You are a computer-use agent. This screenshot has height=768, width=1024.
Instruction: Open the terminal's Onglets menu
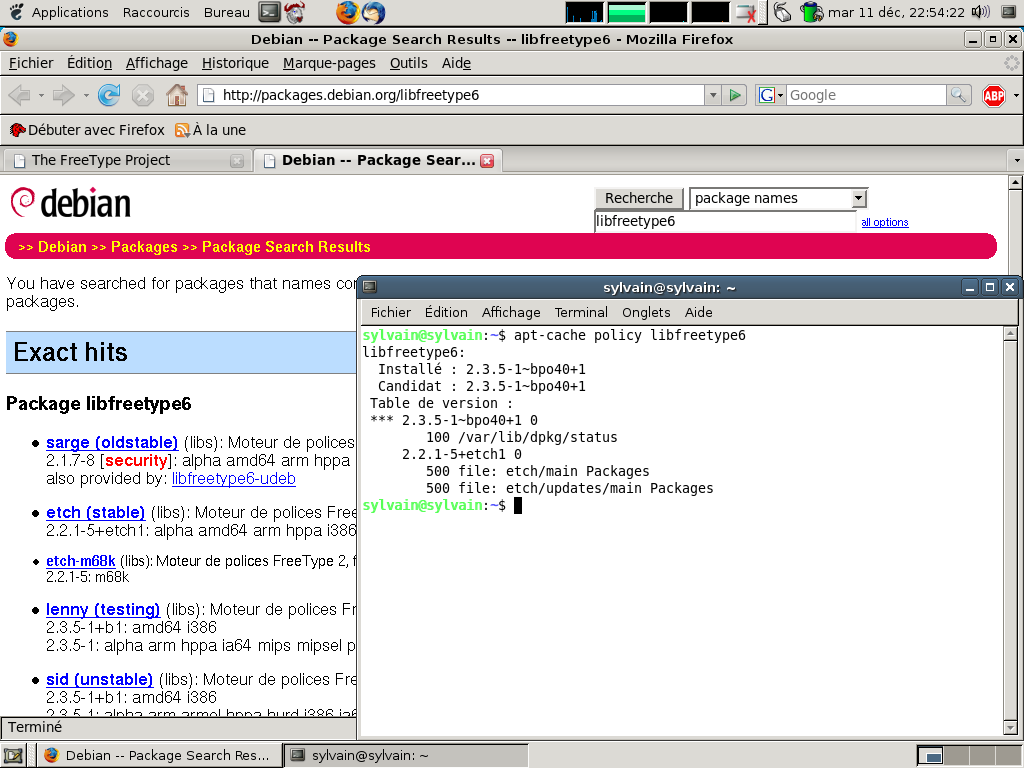646,312
